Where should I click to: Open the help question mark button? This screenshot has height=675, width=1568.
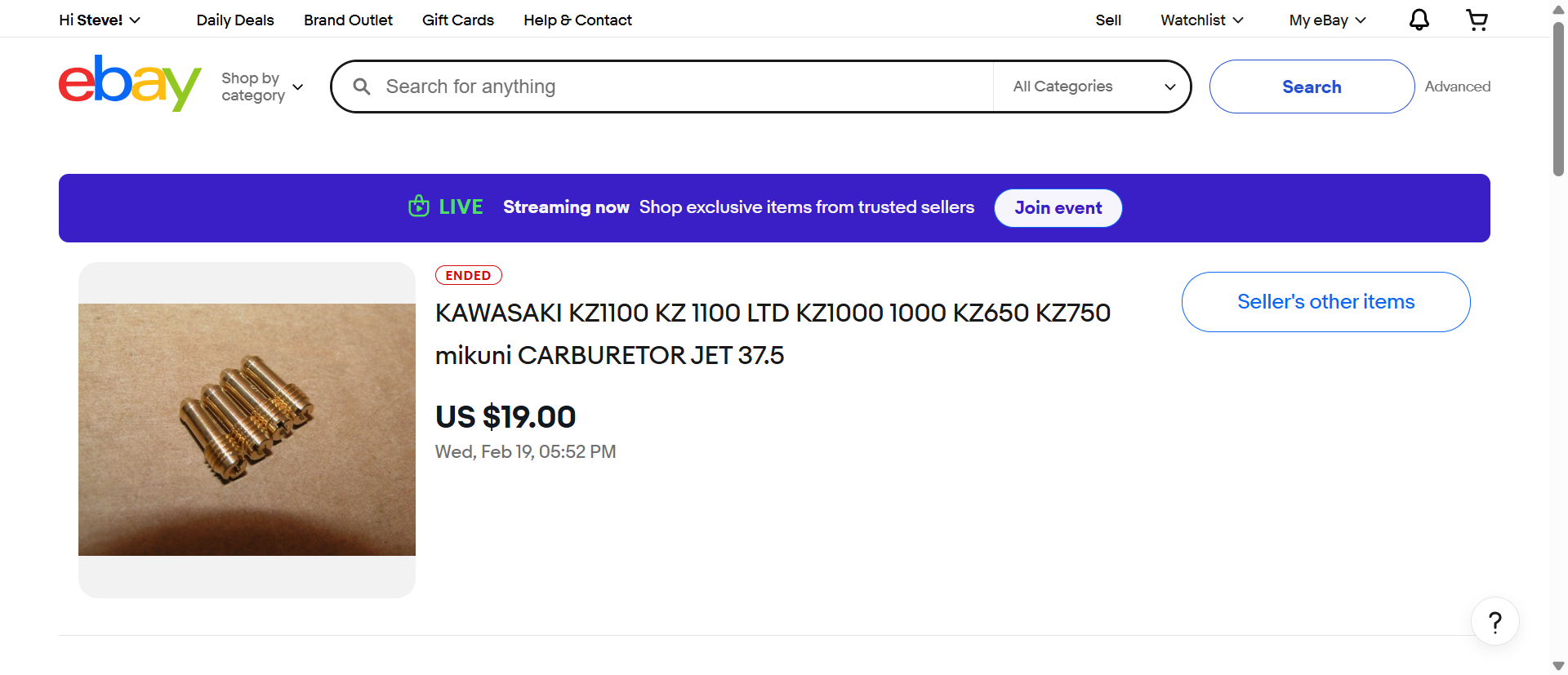(x=1494, y=622)
